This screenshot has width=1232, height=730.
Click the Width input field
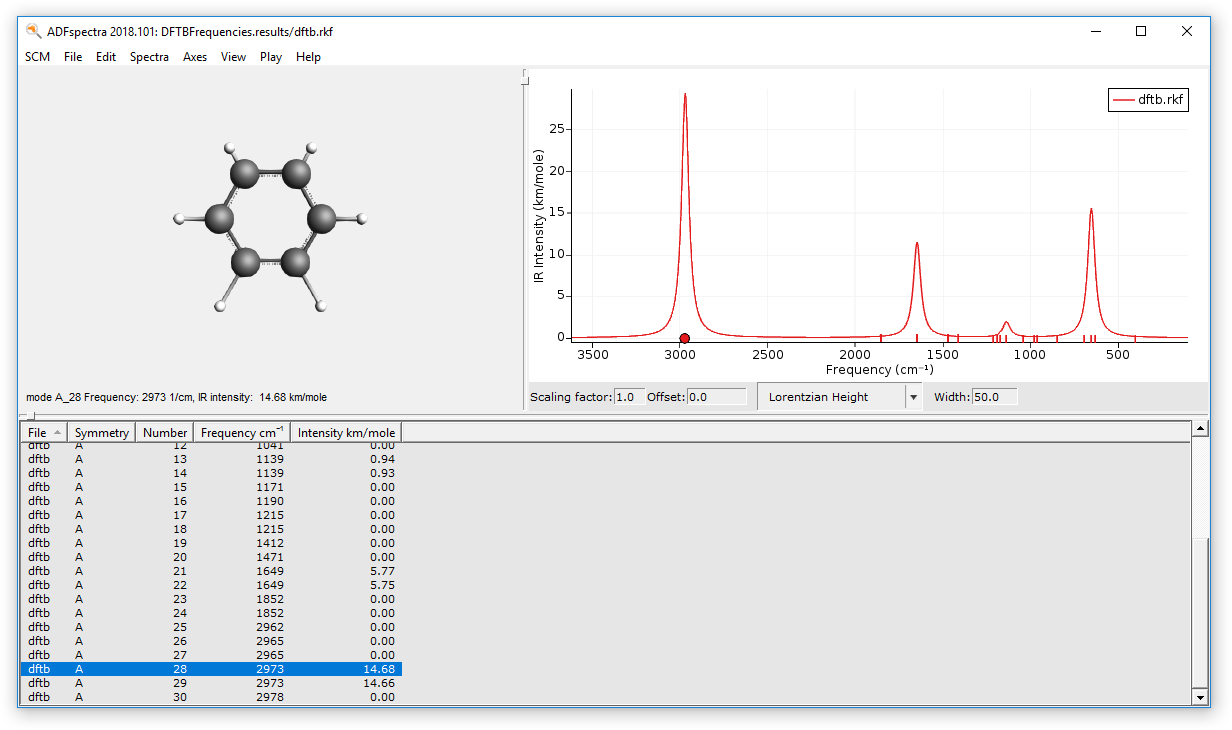[994, 397]
